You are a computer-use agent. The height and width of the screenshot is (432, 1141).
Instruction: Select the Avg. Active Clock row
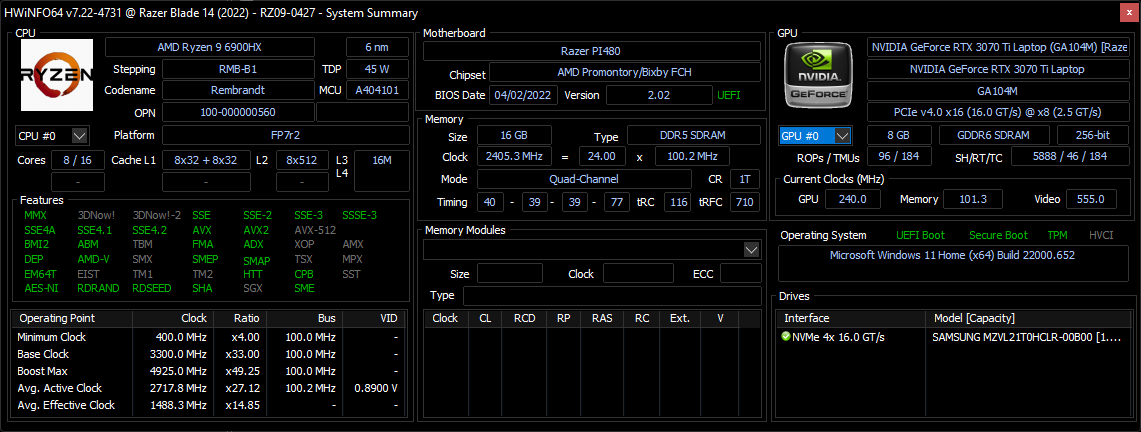pyautogui.click(x=208, y=388)
